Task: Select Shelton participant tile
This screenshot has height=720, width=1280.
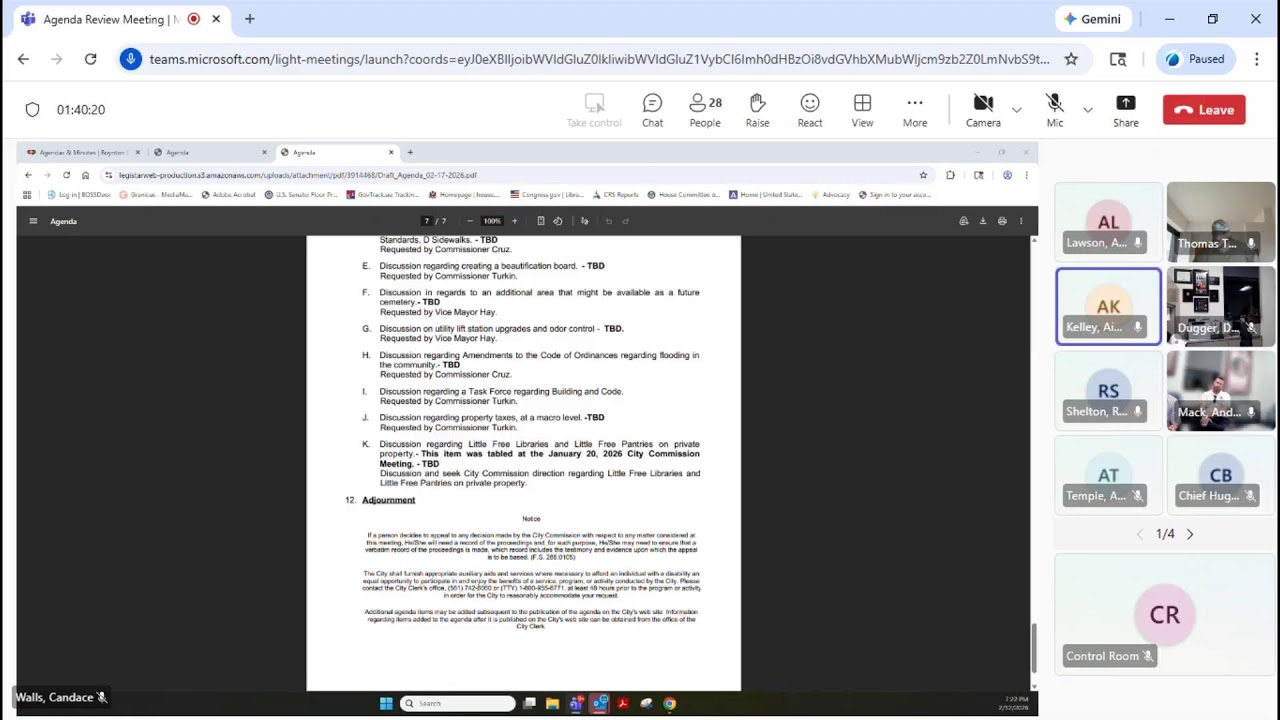Action: pos(1108,391)
